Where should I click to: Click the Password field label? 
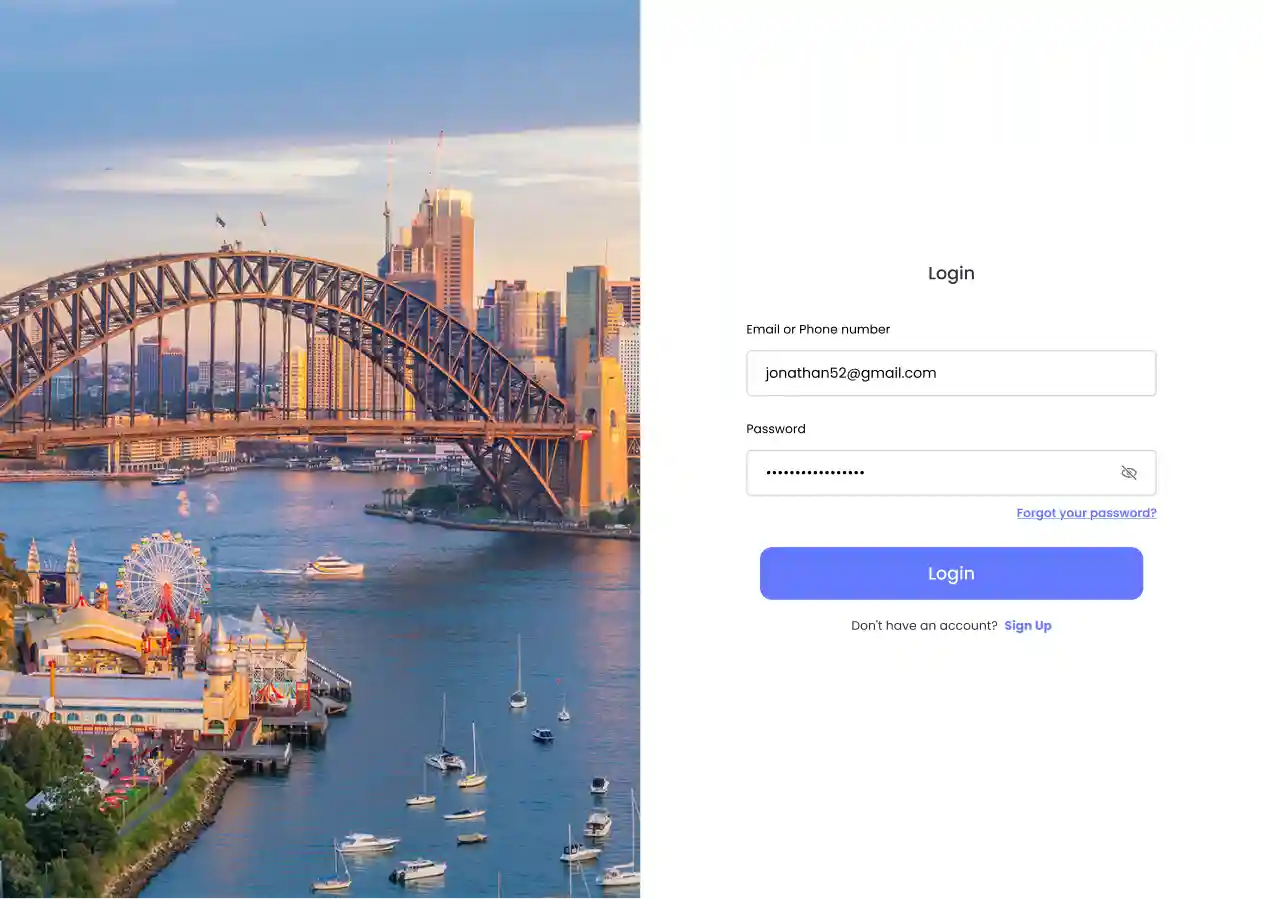776,429
